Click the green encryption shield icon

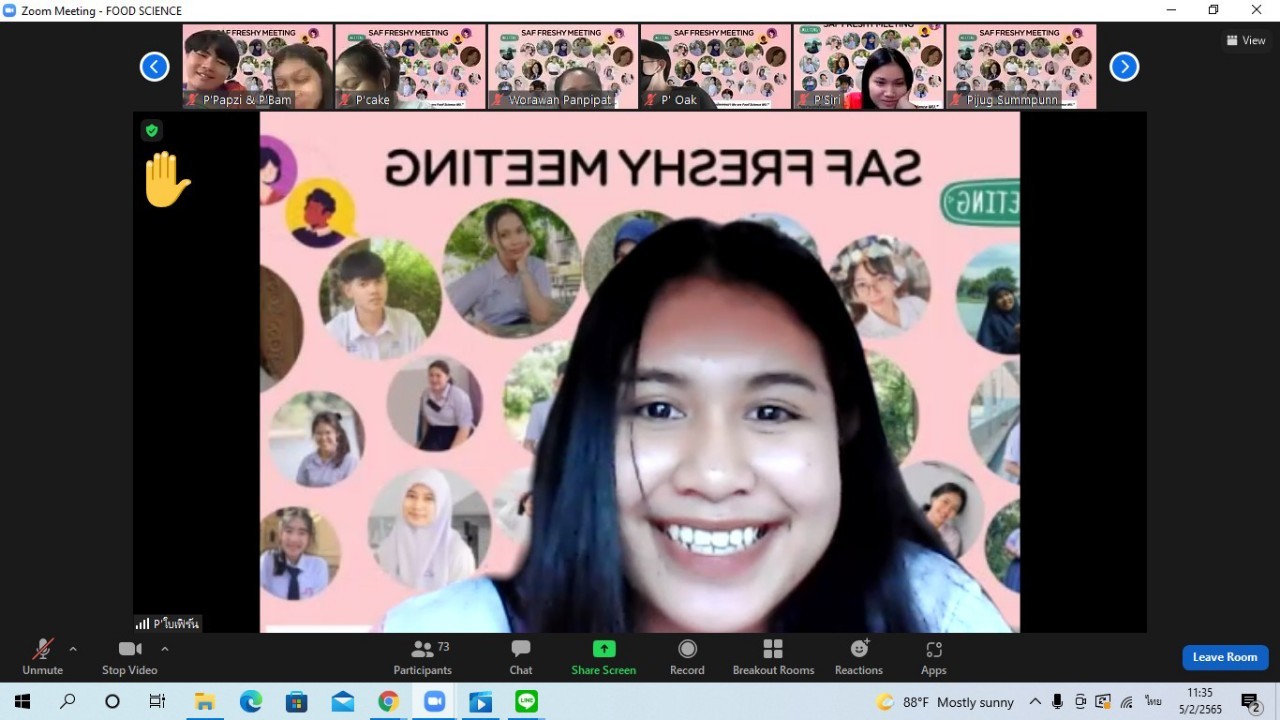tap(151, 130)
